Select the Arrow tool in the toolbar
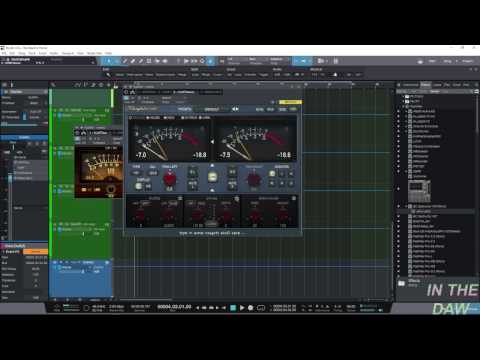 click(109, 61)
